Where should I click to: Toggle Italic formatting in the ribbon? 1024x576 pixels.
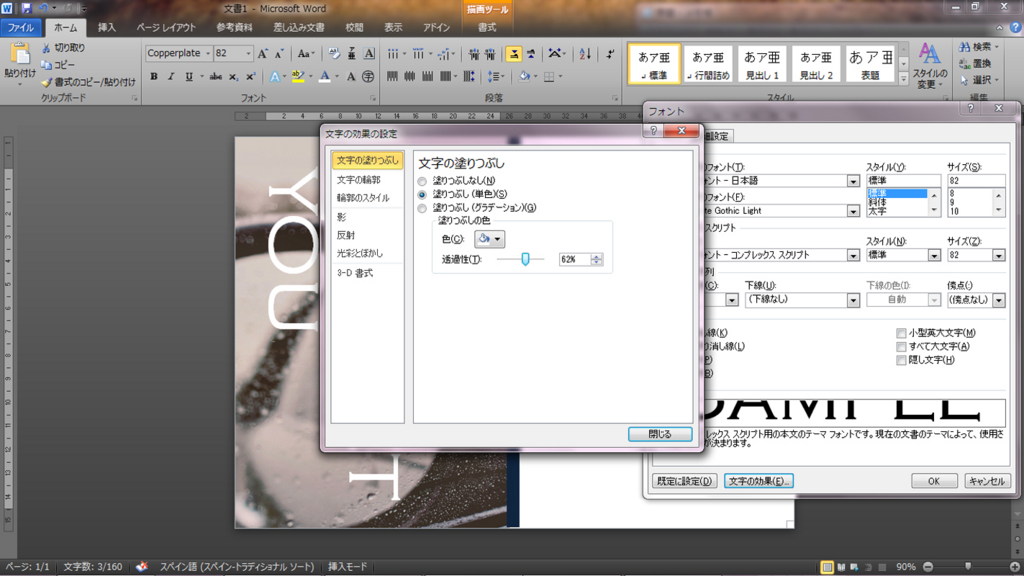(x=171, y=77)
